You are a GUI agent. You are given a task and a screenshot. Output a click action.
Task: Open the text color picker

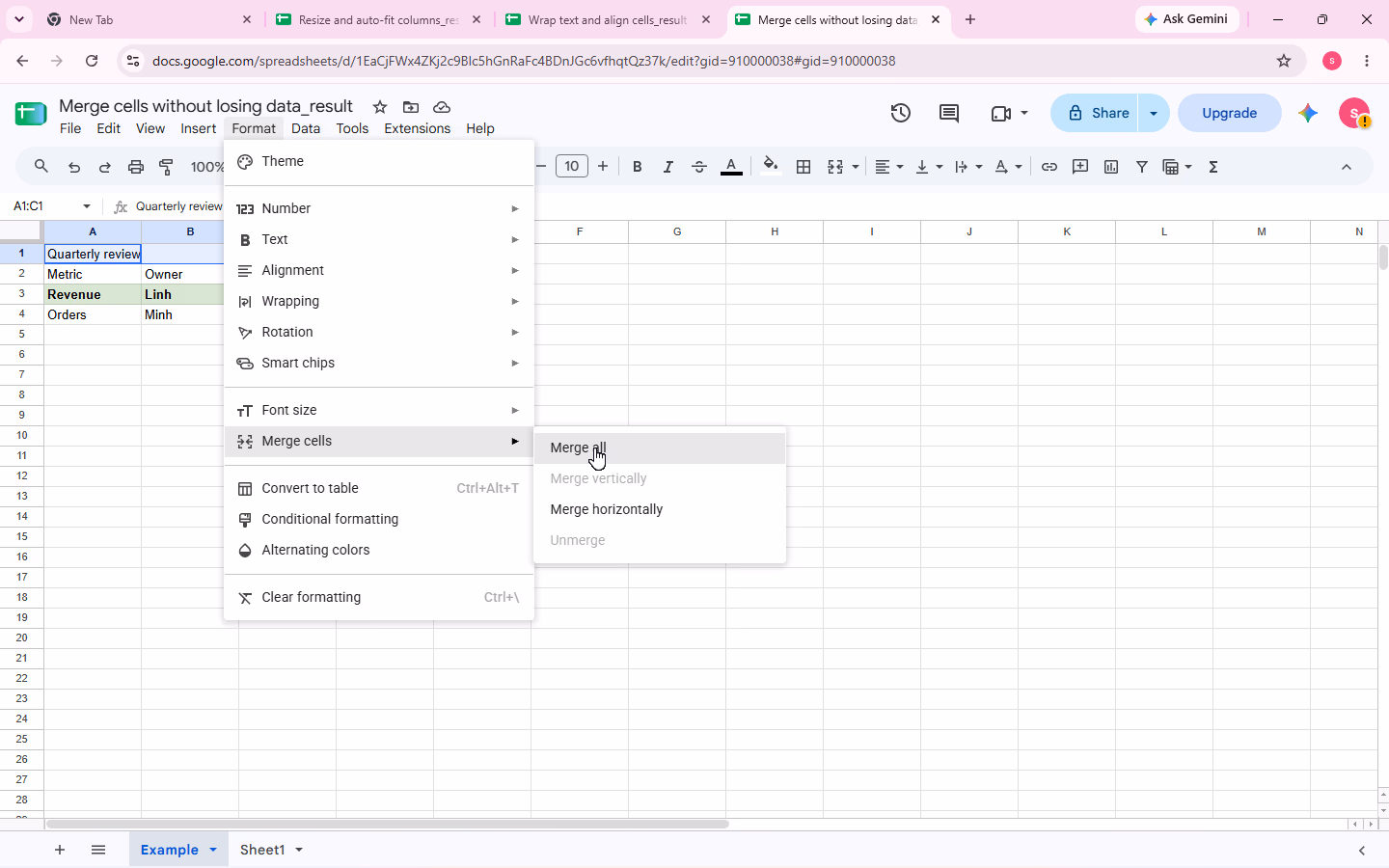[x=731, y=167]
